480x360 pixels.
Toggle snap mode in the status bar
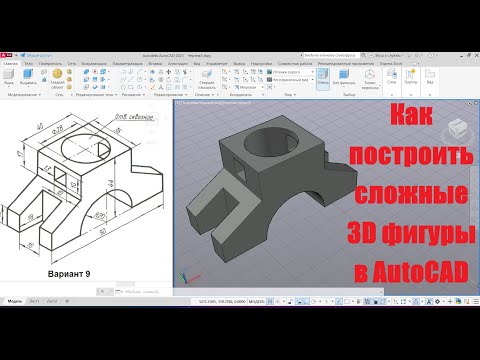[278, 301]
